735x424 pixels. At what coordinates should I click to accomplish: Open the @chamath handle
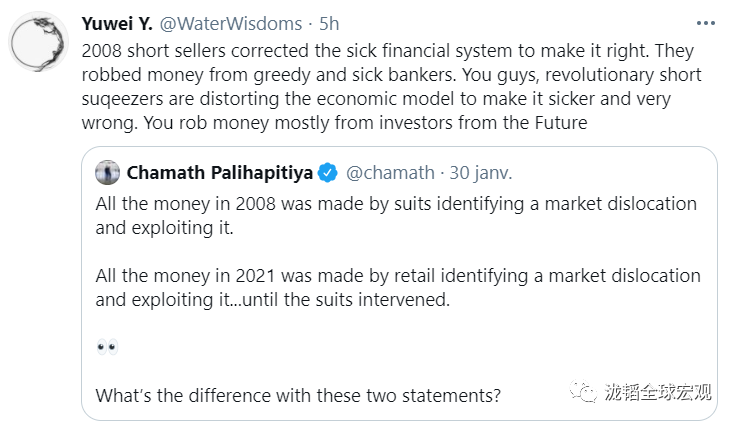pos(390,173)
